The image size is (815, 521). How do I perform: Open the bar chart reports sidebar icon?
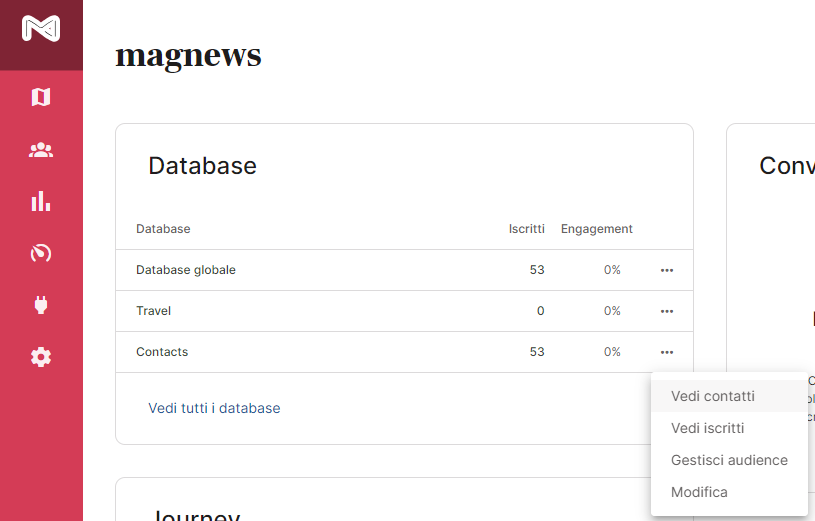coord(41,201)
